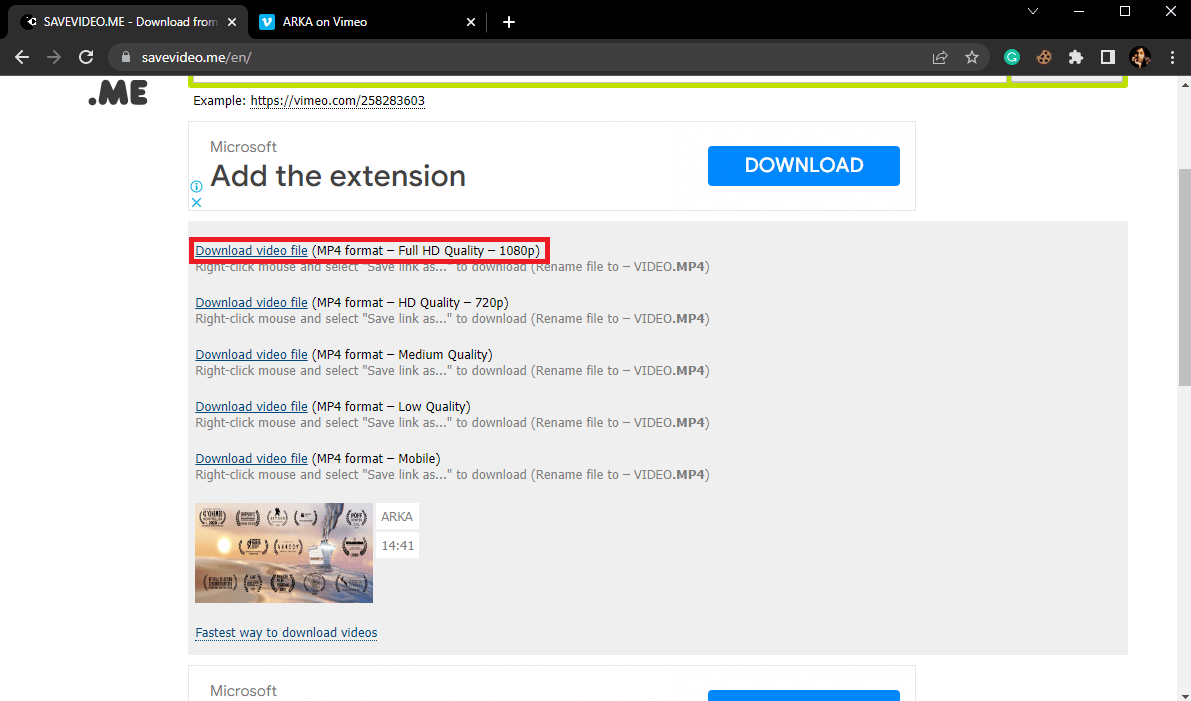Open a new browser tab

point(509,22)
